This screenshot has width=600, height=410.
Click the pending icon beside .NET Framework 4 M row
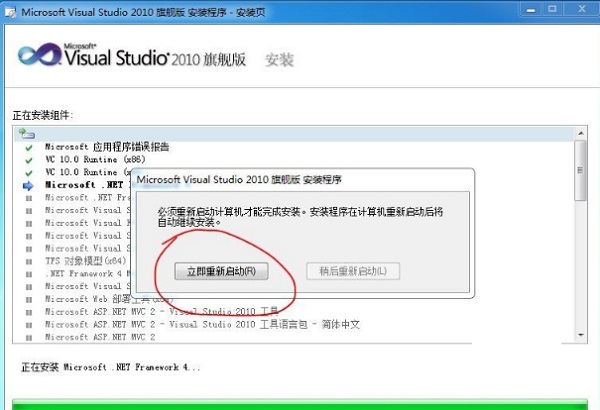click(x=29, y=274)
